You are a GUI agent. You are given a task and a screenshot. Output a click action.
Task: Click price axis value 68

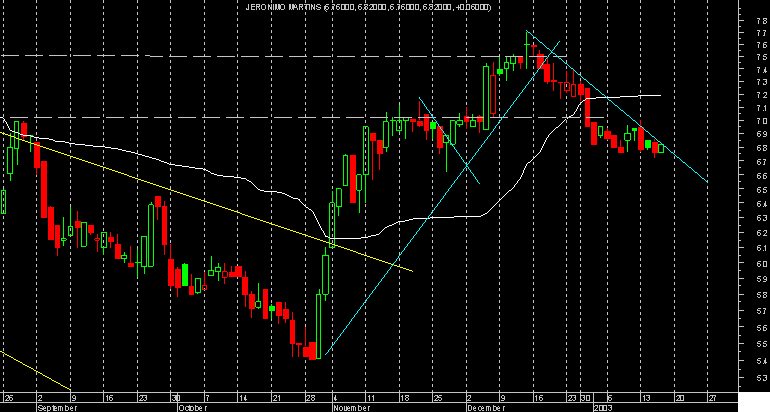point(762,148)
